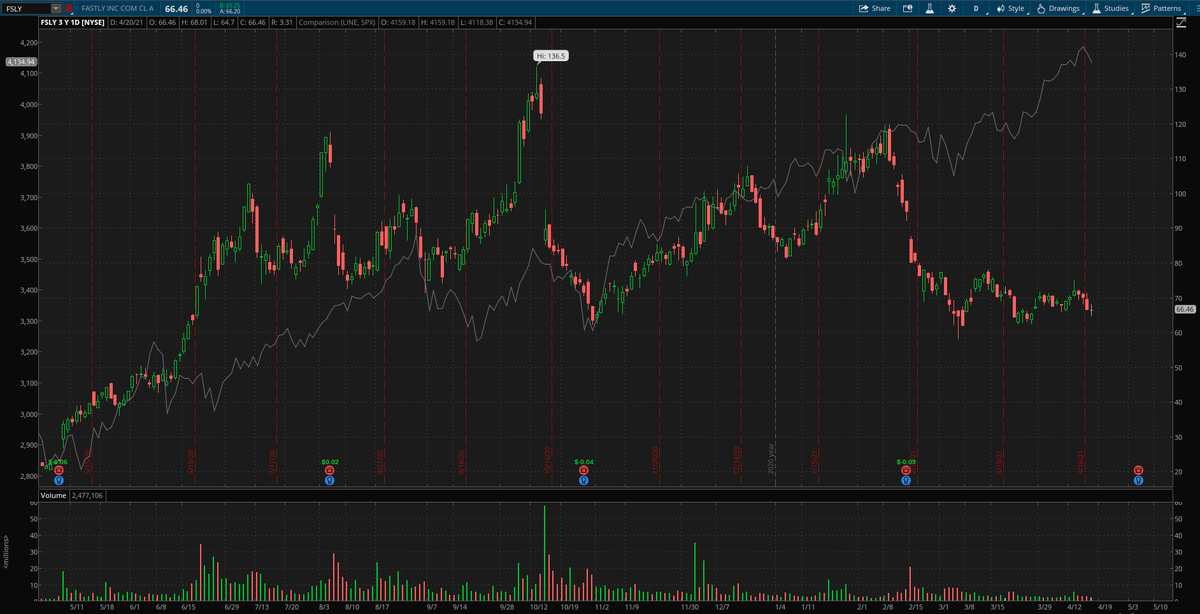Click the volume value 2,477,106
The width and height of the screenshot is (1200, 614).
coord(88,495)
